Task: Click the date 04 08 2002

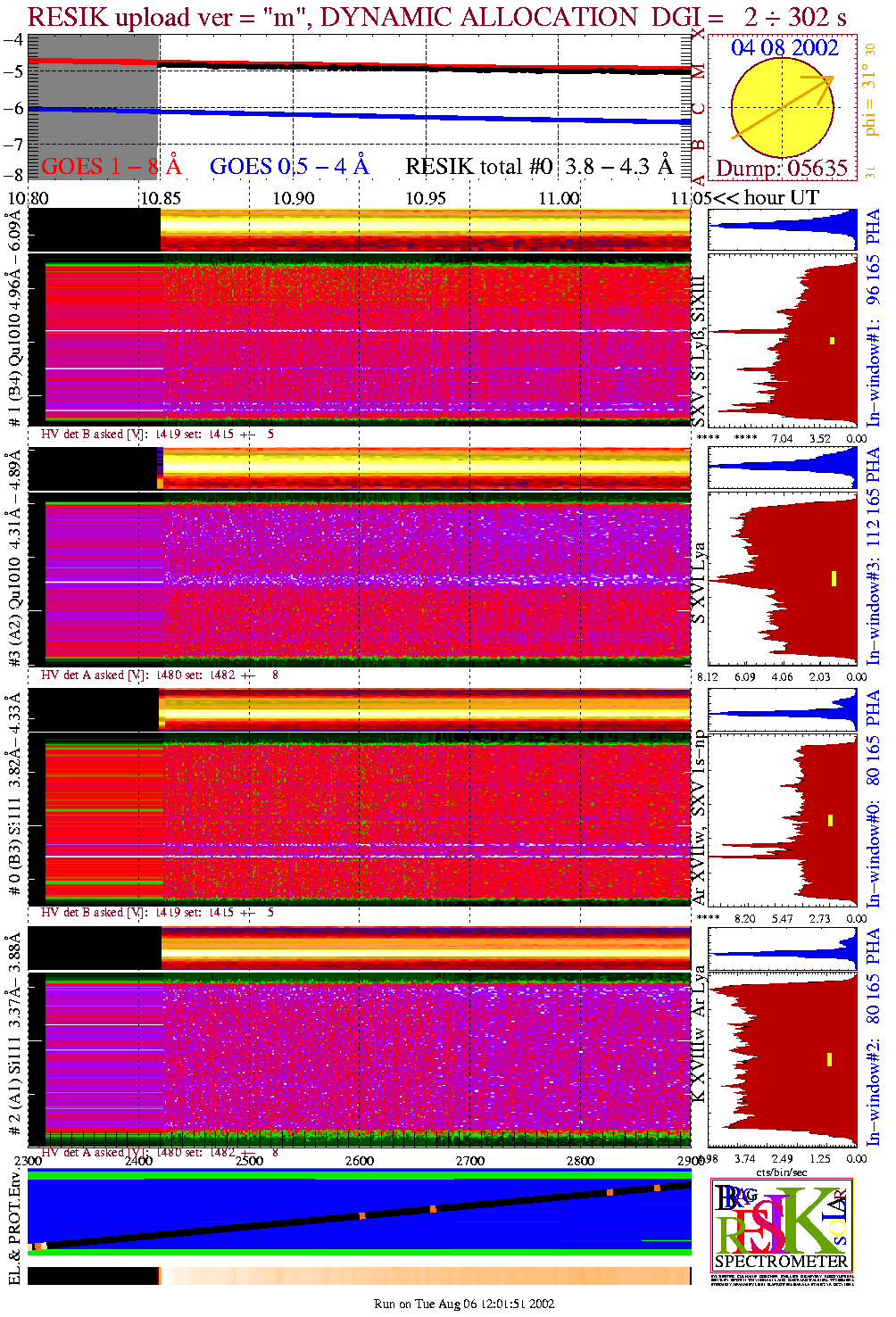Action: click(784, 48)
